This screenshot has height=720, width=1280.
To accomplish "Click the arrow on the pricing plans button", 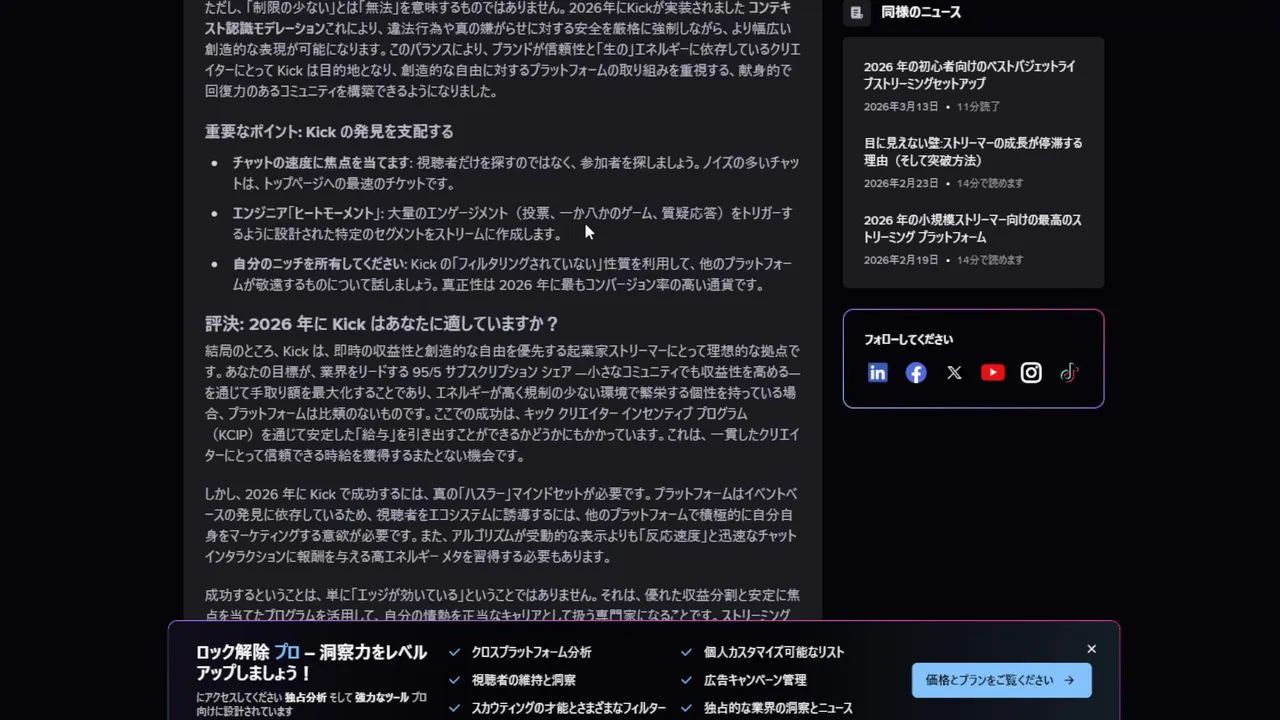I will (1069, 680).
